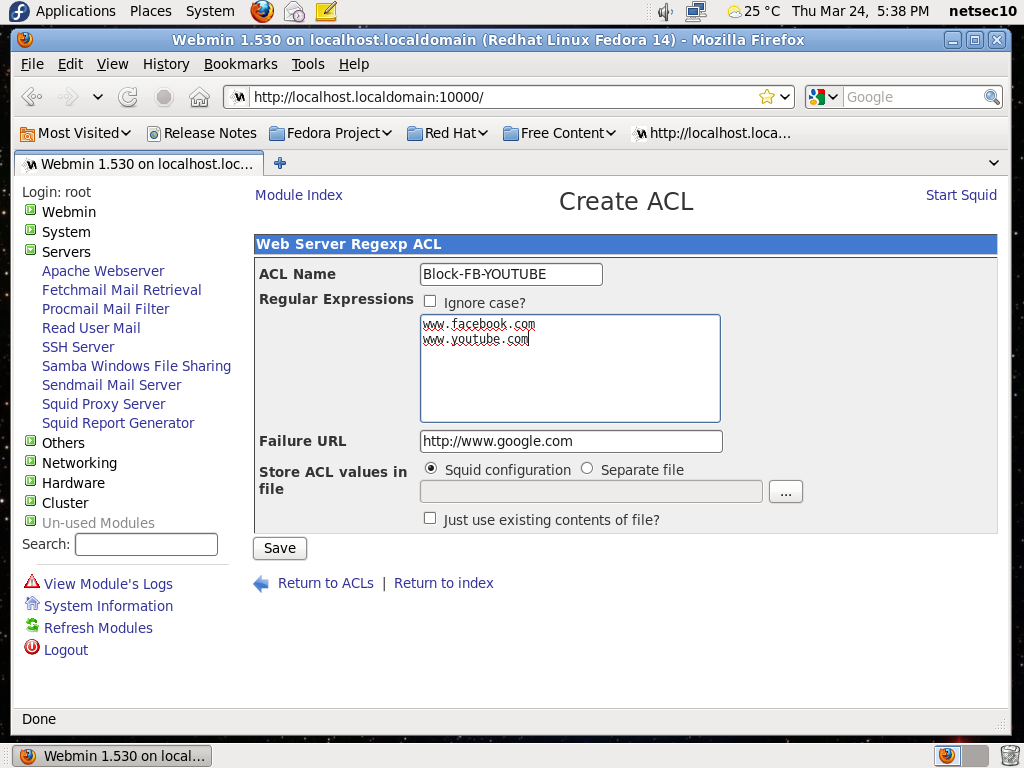Viewport: 1024px width, 768px height.
Task: Click the System Information house icon
Action: pyautogui.click(x=32, y=603)
